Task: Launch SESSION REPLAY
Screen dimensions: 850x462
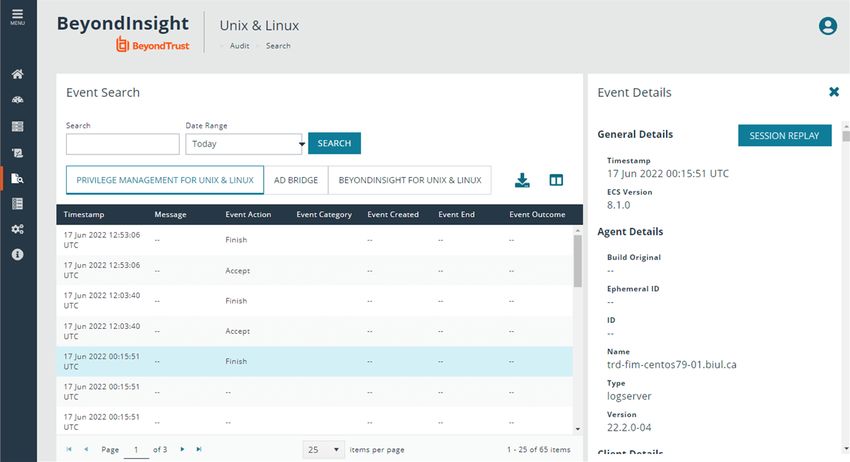Action: (x=784, y=136)
